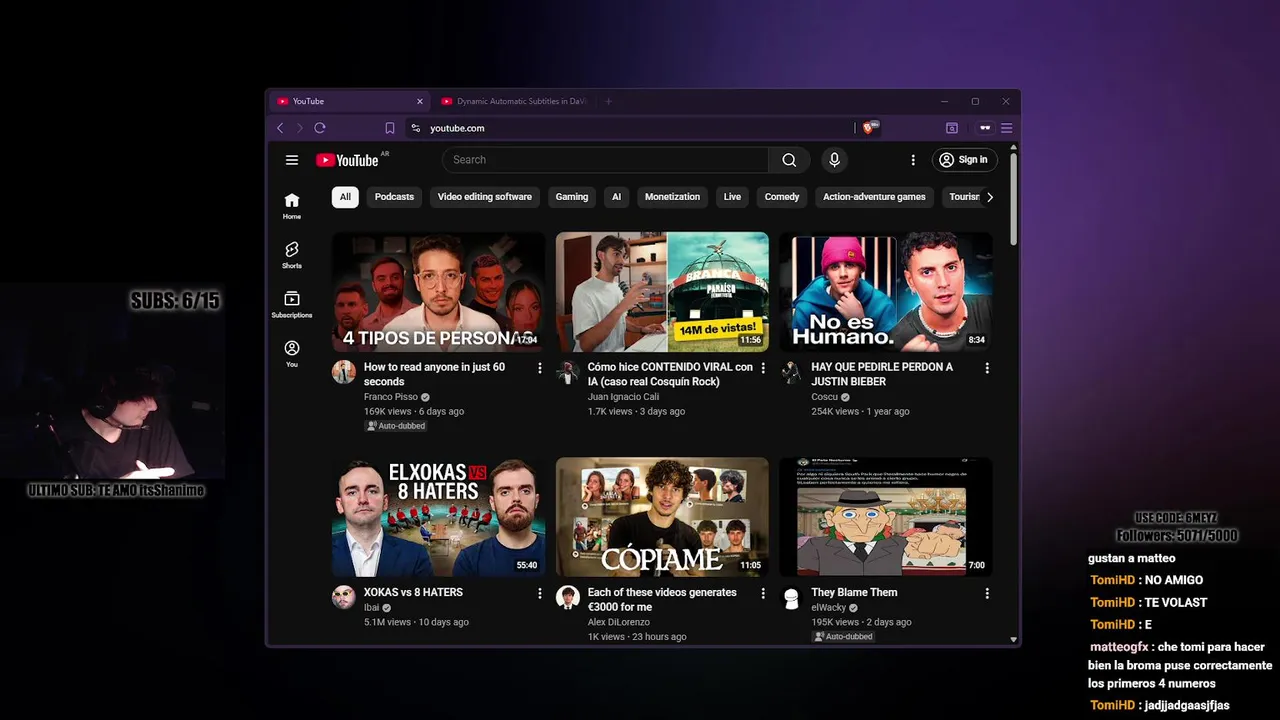
Task: Open Franco Pisso channel avatar
Action: pos(344,372)
